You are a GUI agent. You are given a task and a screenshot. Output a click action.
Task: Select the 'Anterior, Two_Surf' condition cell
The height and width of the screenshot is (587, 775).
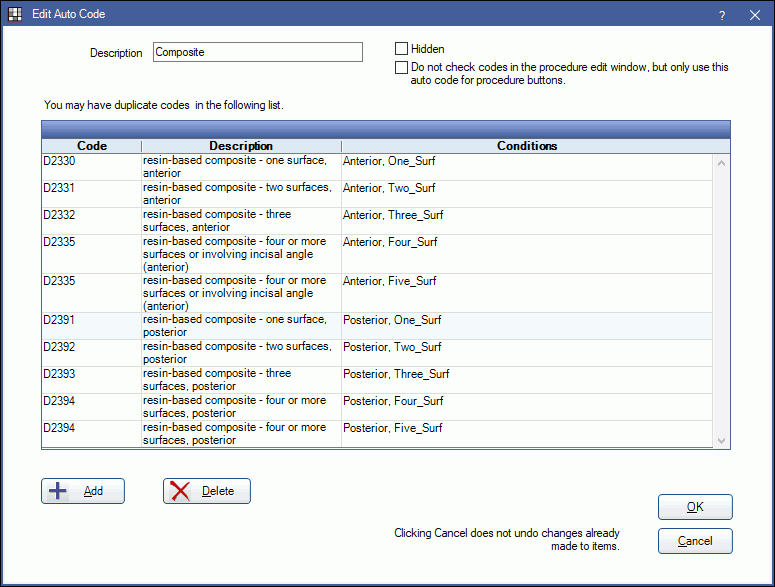click(527, 194)
